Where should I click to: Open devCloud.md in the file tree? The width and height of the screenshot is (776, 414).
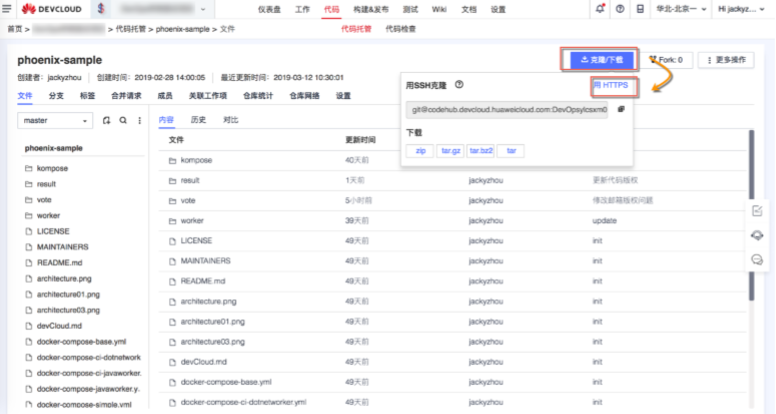pos(59,326)
